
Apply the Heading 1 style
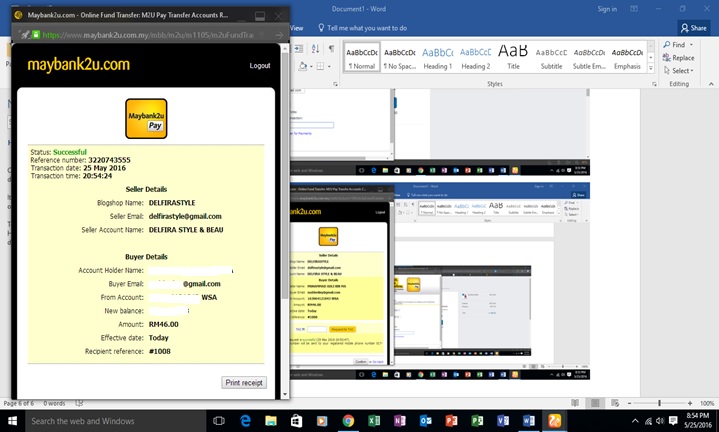(437, 58)
